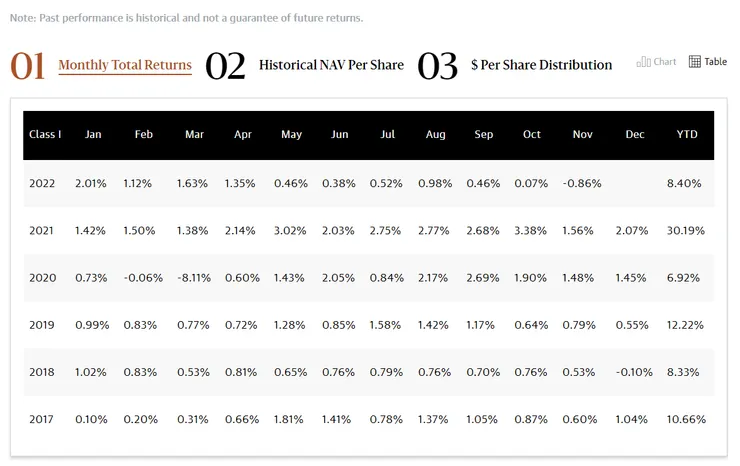The image size is (740, 466).
Task: Switch to the Table view label
Action: 716,62
